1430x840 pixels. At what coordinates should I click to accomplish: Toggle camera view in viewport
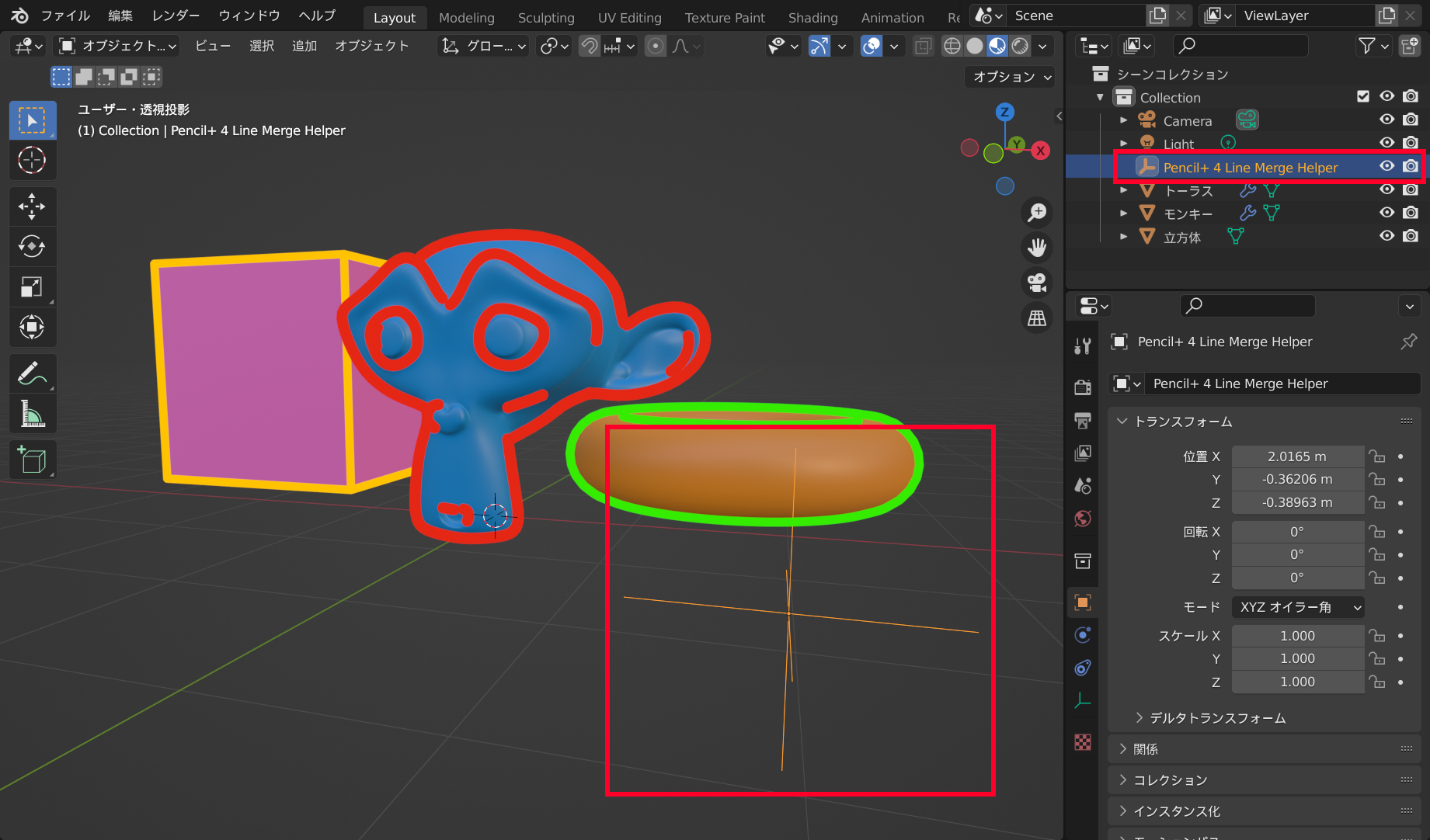(1037, 283)
